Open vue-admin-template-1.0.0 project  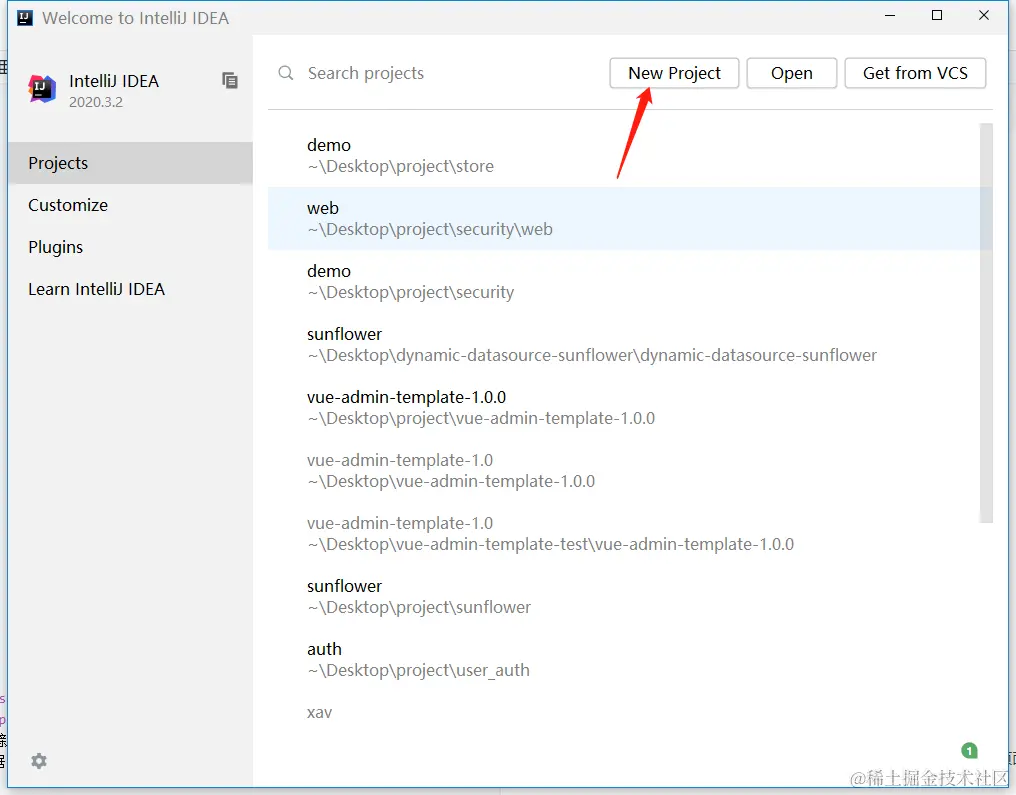click(624, 407)
